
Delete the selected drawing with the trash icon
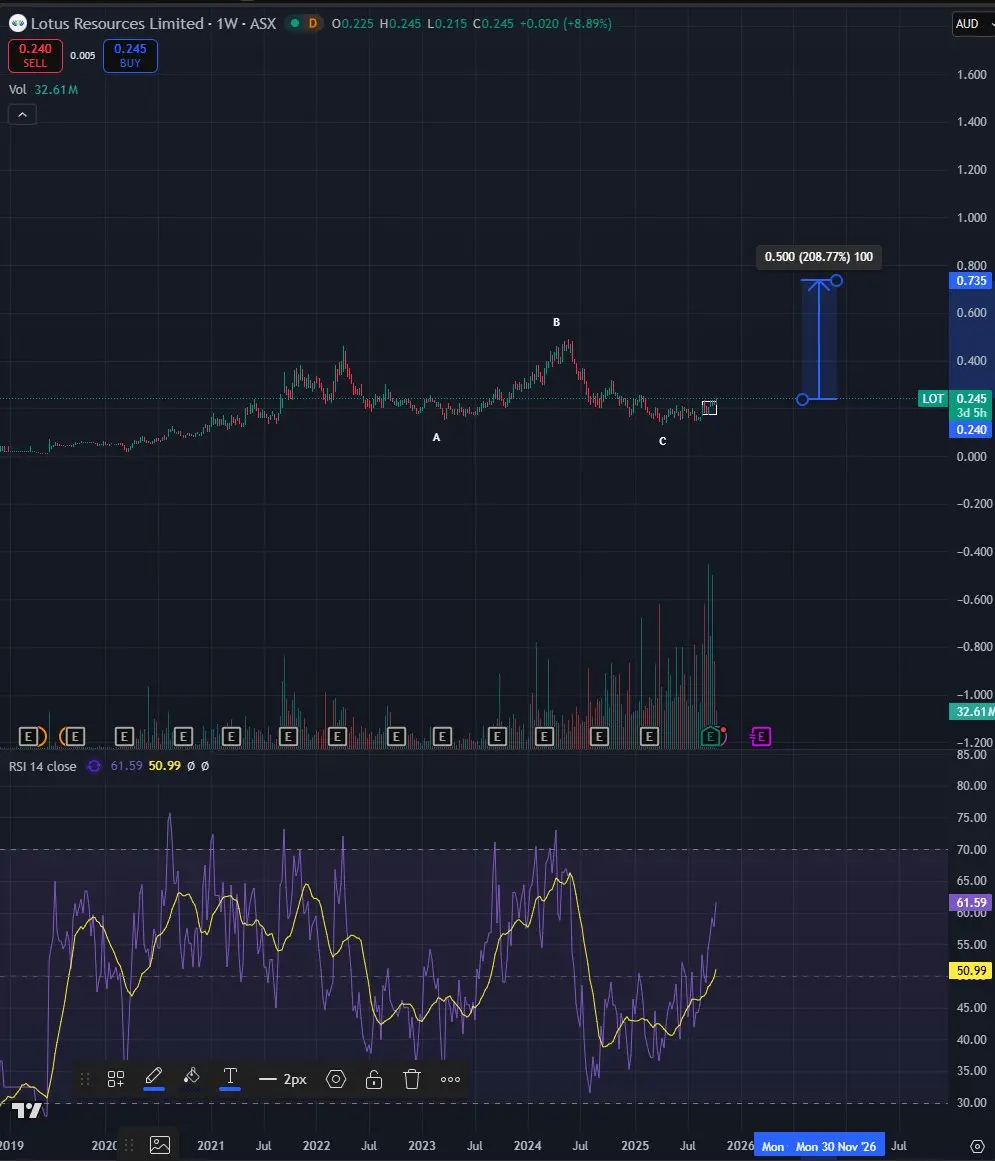[x=412, y=1079]
